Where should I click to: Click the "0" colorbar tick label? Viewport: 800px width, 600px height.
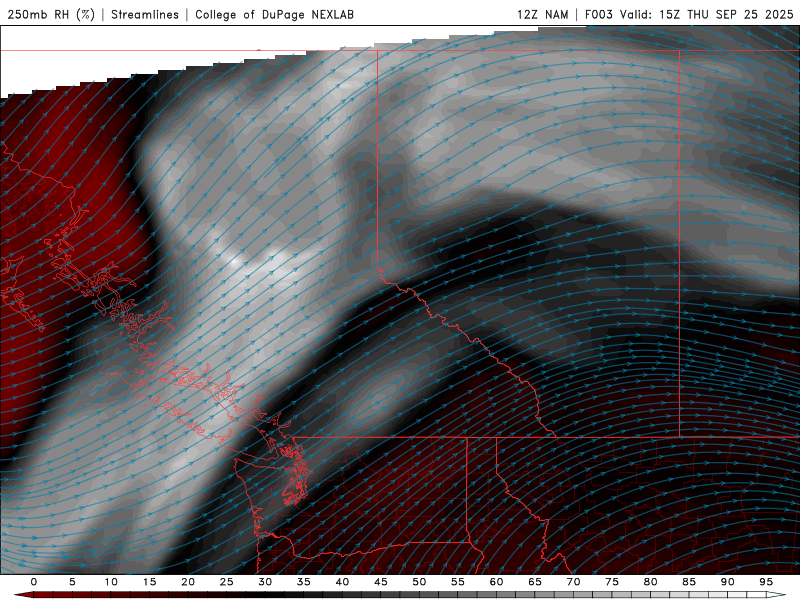(x=34, y=582)
